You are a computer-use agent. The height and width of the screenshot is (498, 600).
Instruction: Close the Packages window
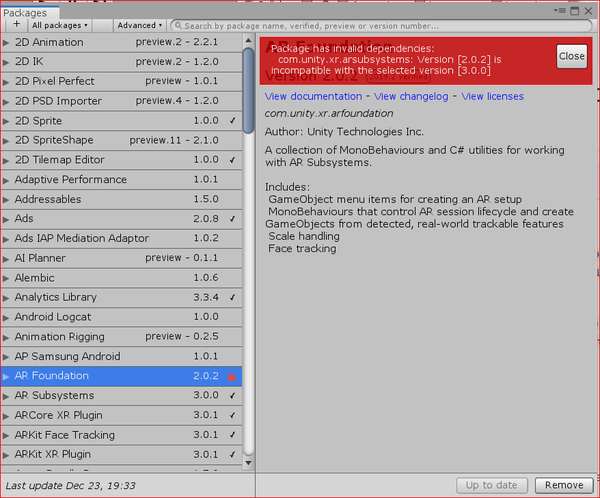(589, 11)
